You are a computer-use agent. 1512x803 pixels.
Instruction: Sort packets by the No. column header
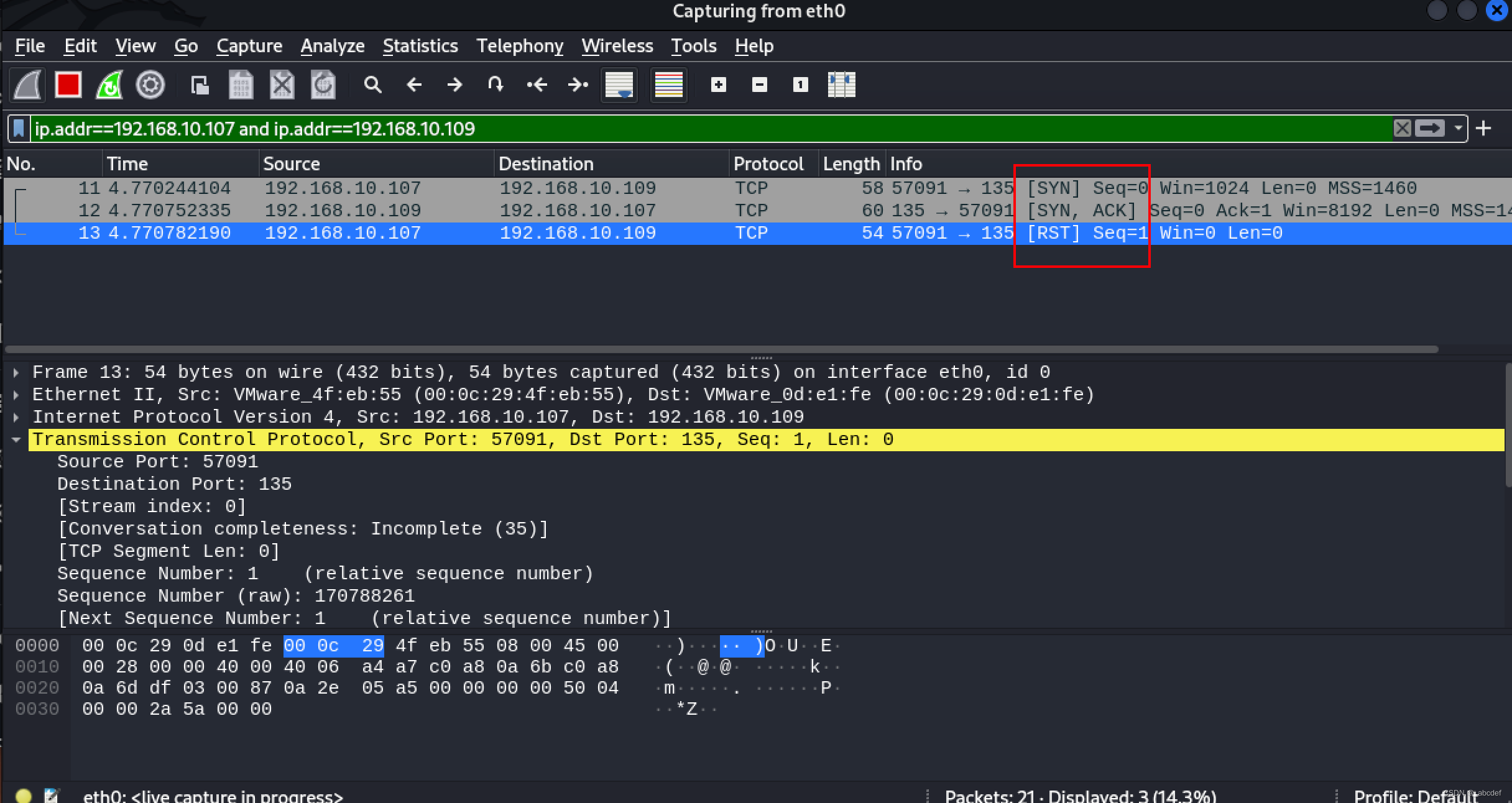coord(53,163)
